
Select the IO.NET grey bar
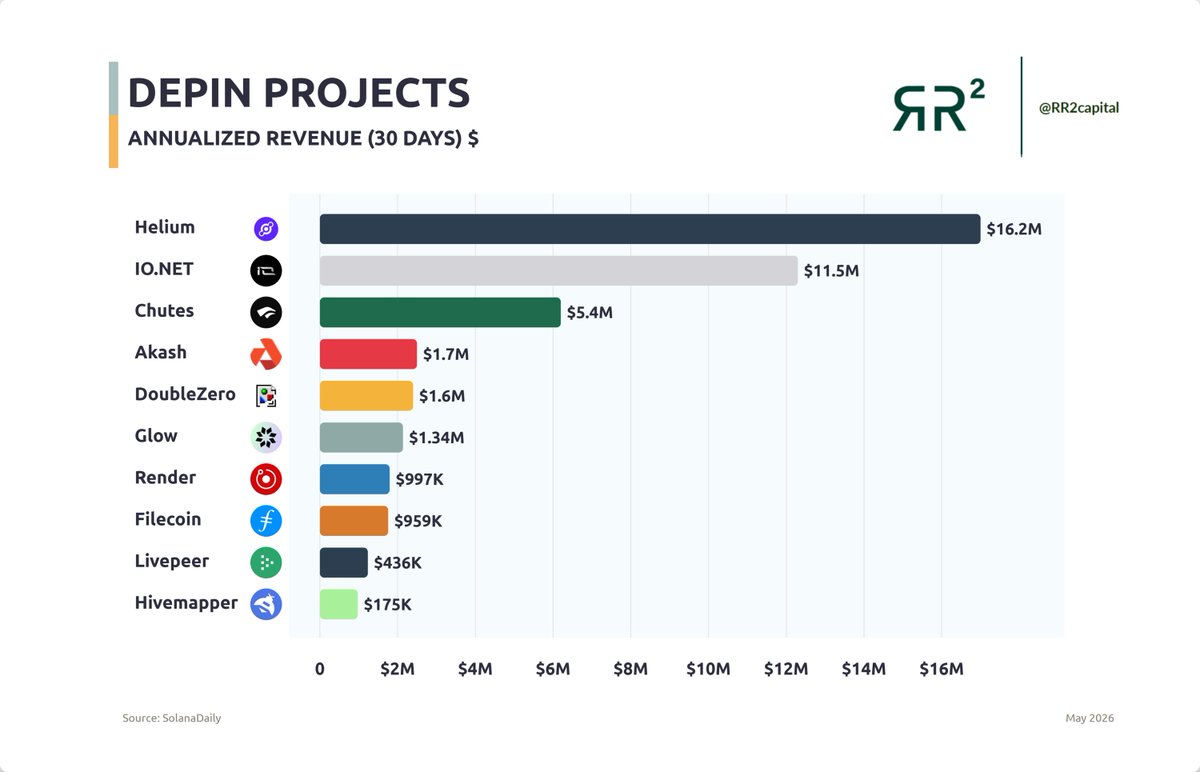(x=559, y=270)
